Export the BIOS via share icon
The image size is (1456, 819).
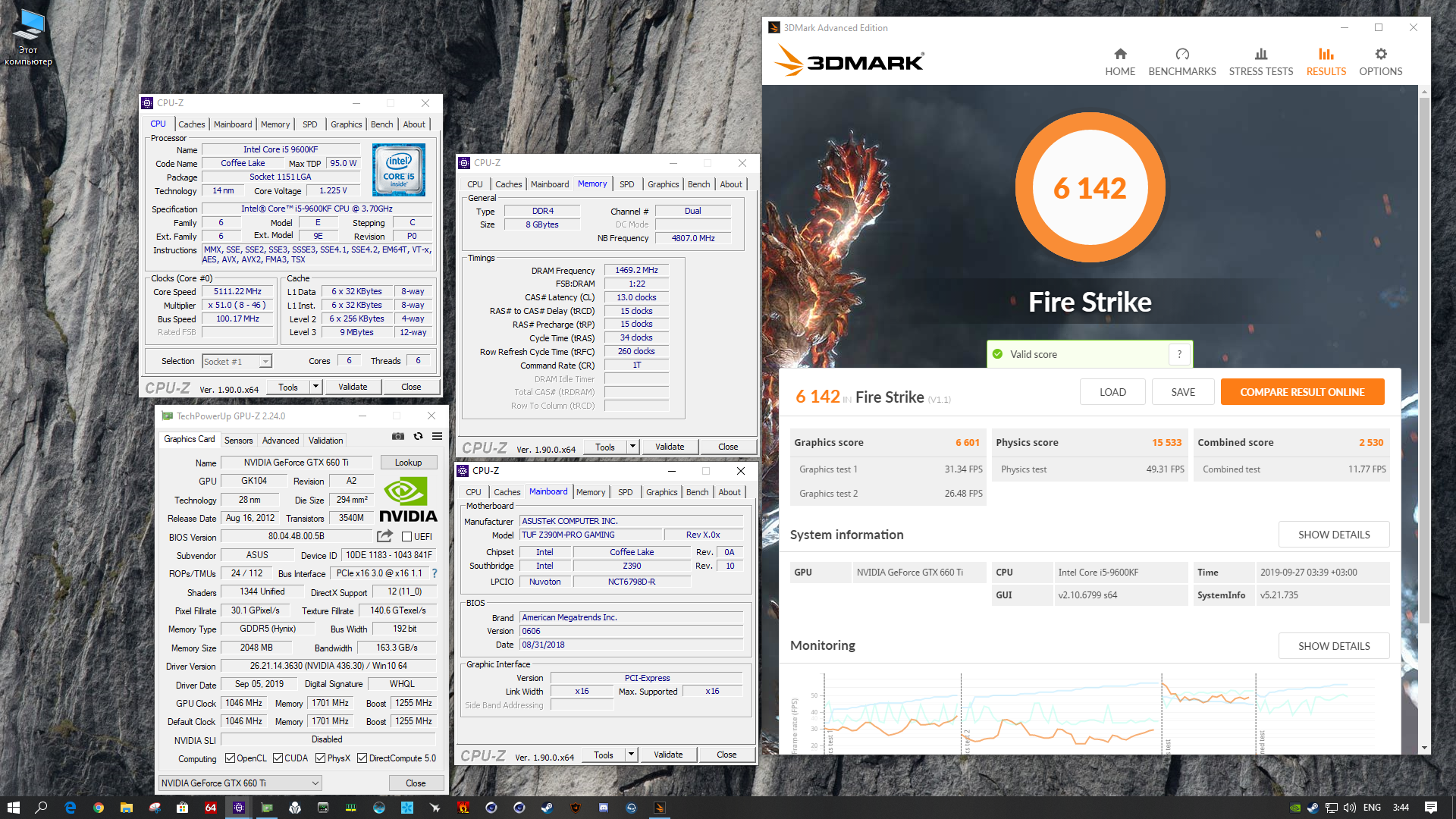(384, 536)
